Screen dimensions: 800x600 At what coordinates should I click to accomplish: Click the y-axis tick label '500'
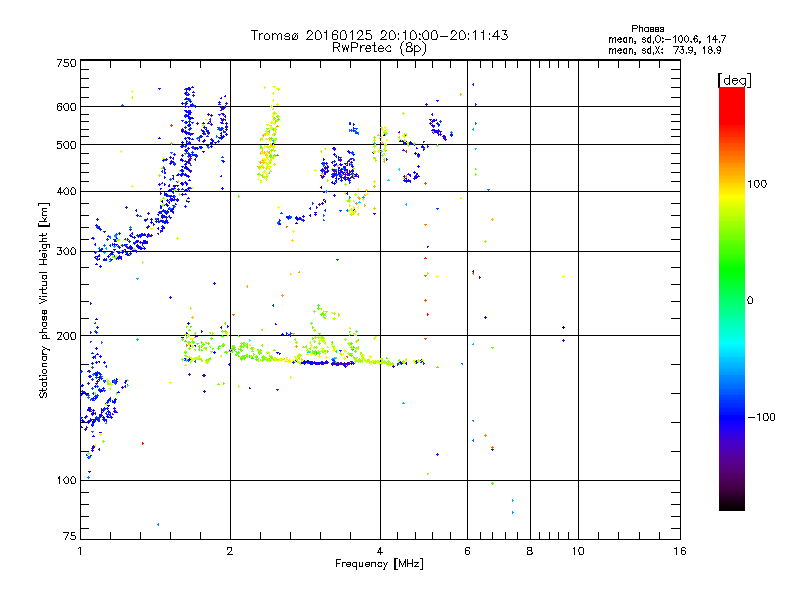pyautogui.click(x=66, y=145)
